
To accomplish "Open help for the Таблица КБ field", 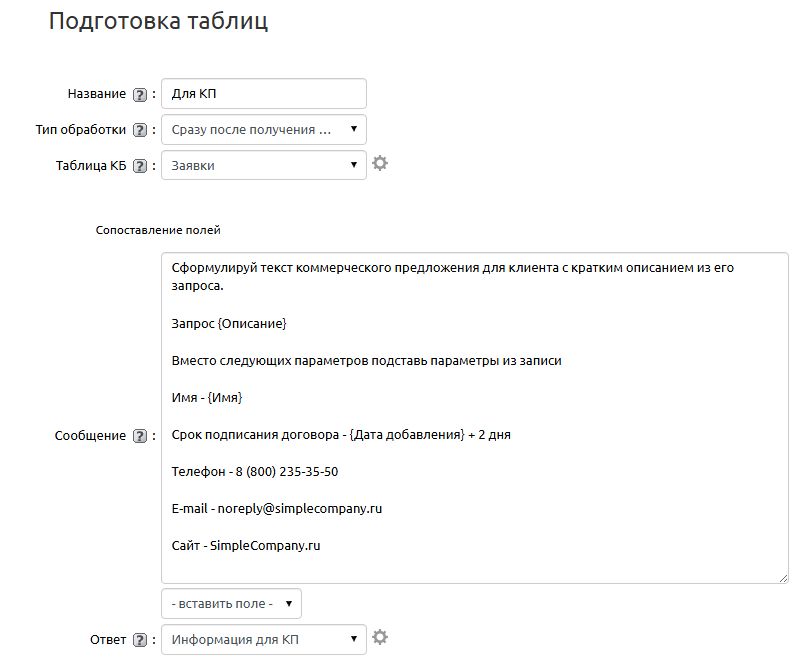I will pyautogui.click(x=140, y=166).
